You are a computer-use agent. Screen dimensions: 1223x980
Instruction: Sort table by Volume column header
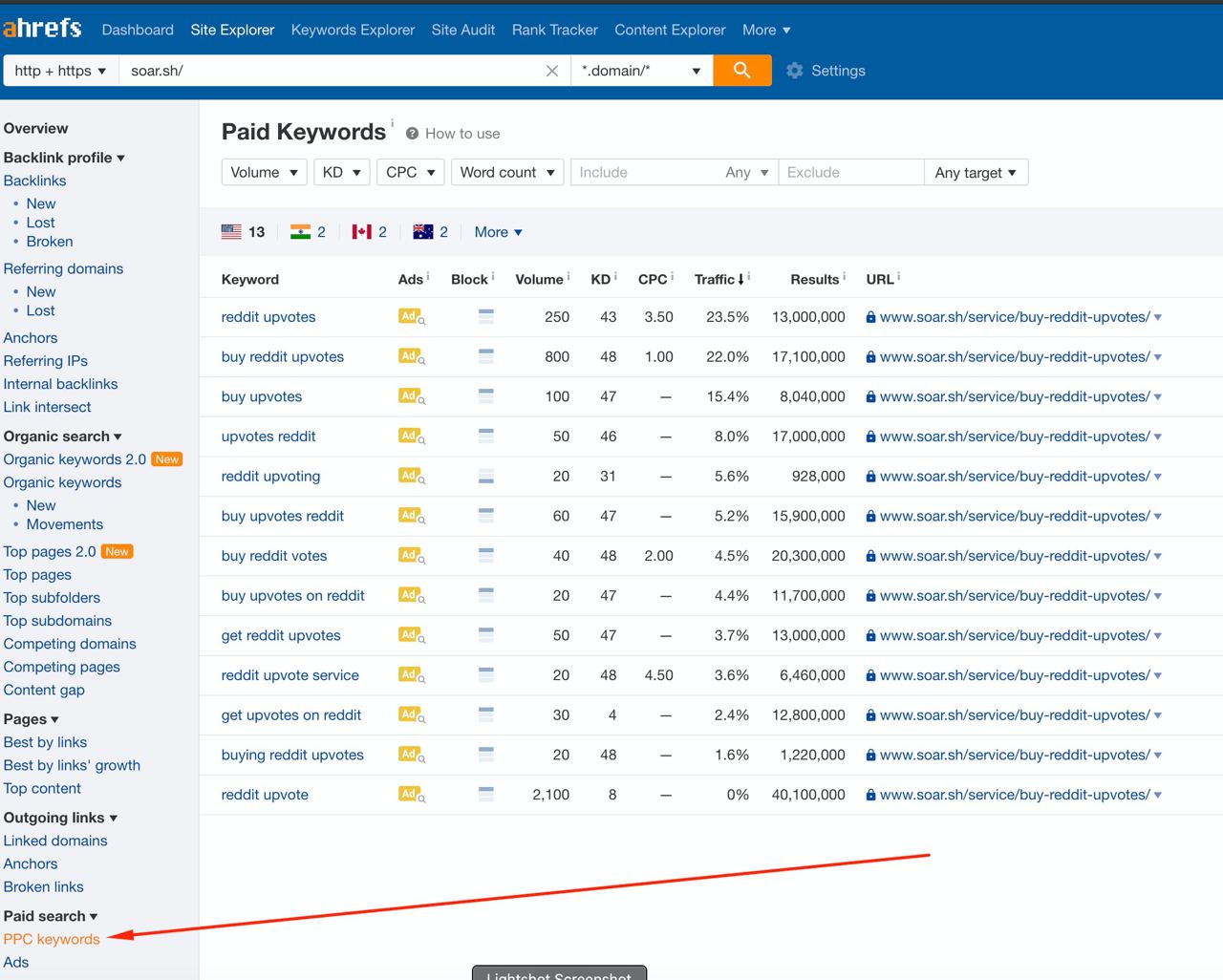pos(539,280)
